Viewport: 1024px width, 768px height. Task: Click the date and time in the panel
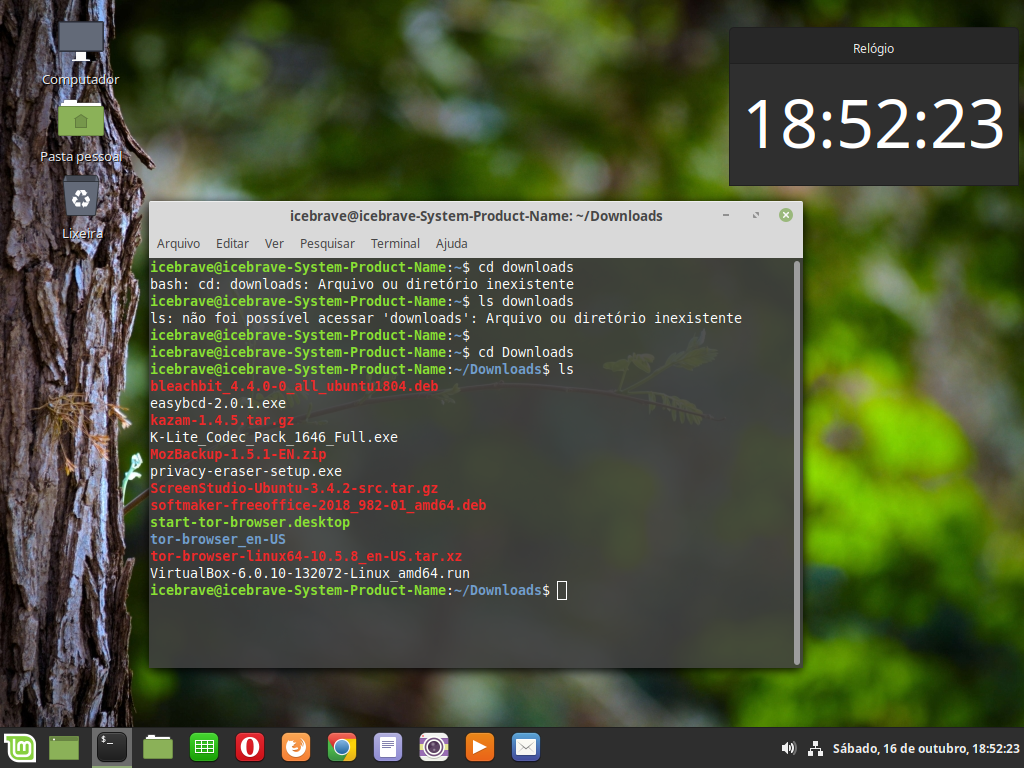[x=926, y=748]
